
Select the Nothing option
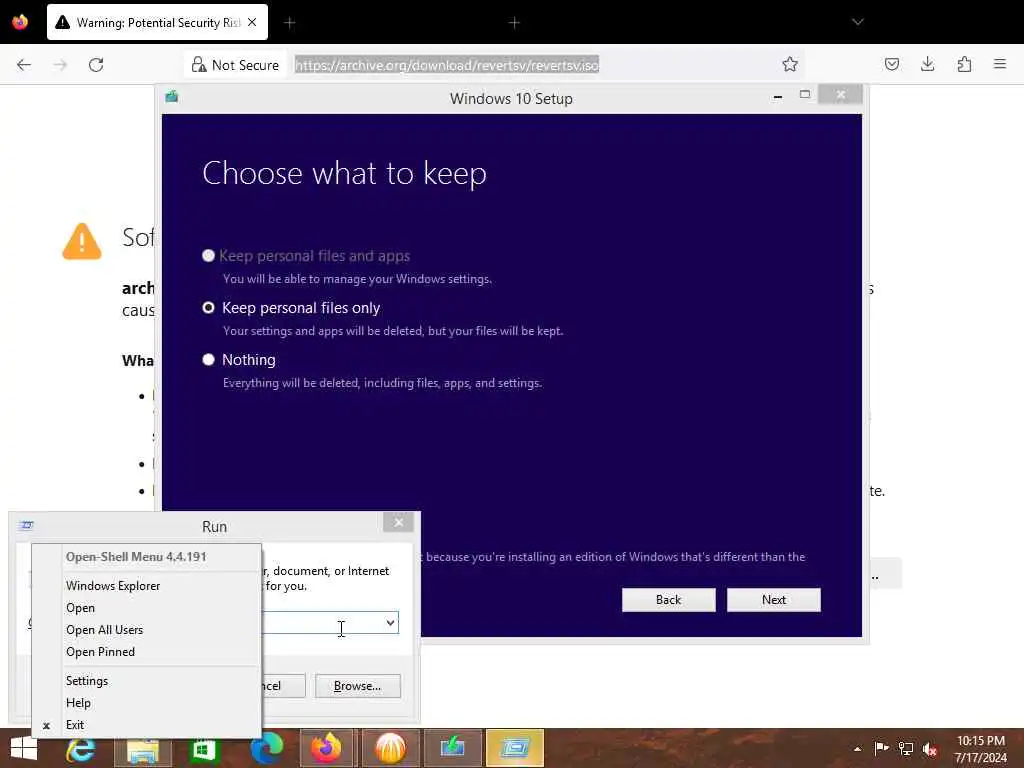(x=239, y=360)
